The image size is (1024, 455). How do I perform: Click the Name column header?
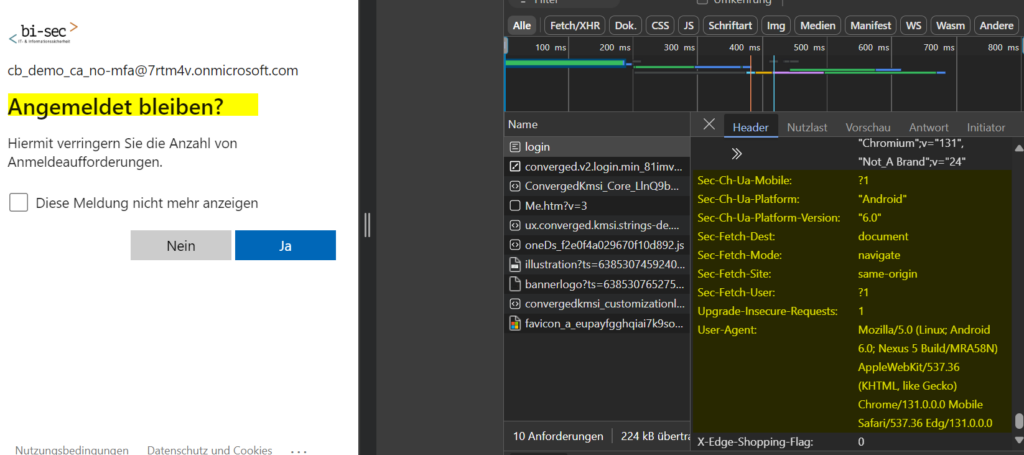(x=523, y=125)
